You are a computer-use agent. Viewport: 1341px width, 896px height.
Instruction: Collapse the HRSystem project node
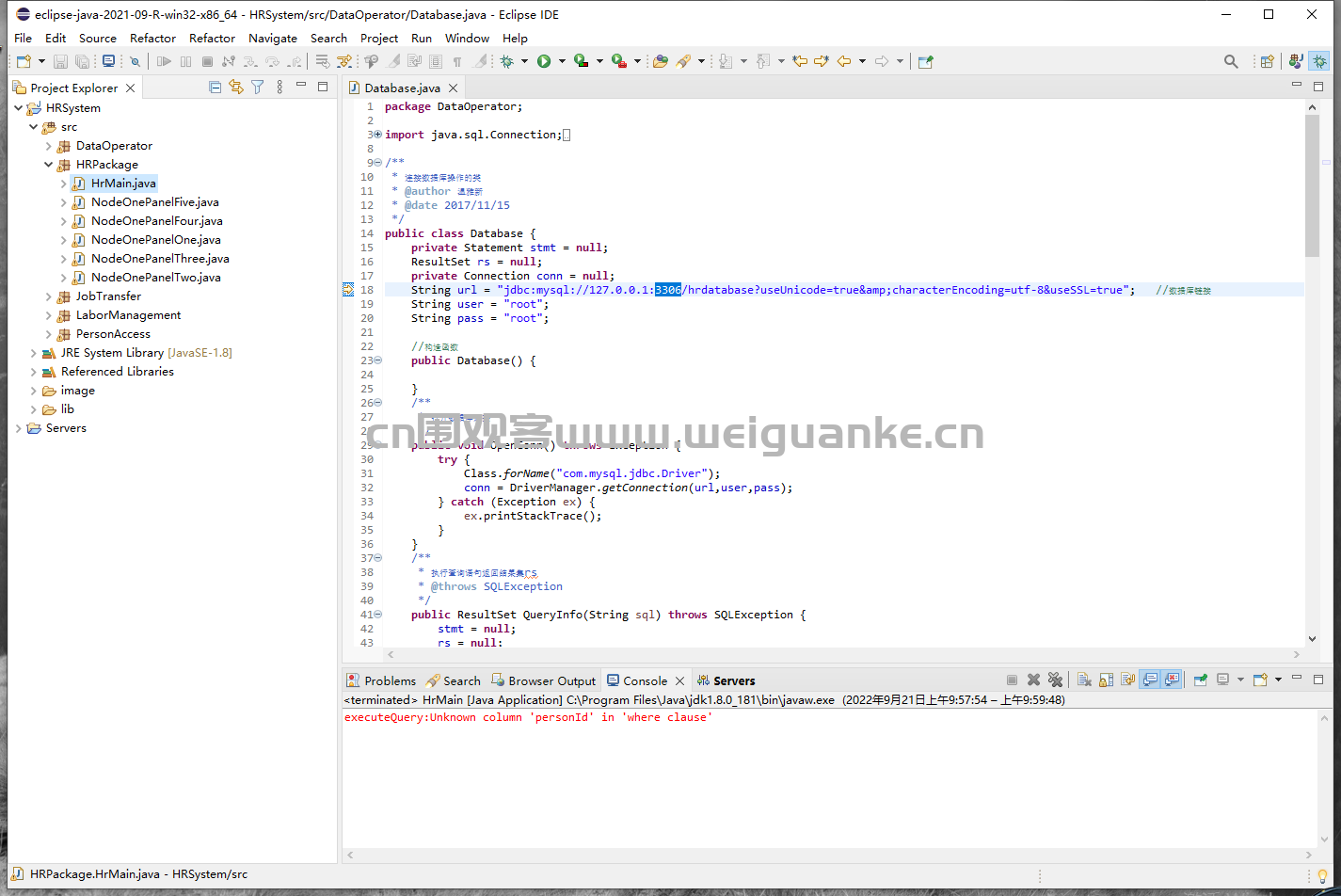click(x=19, y=108)
